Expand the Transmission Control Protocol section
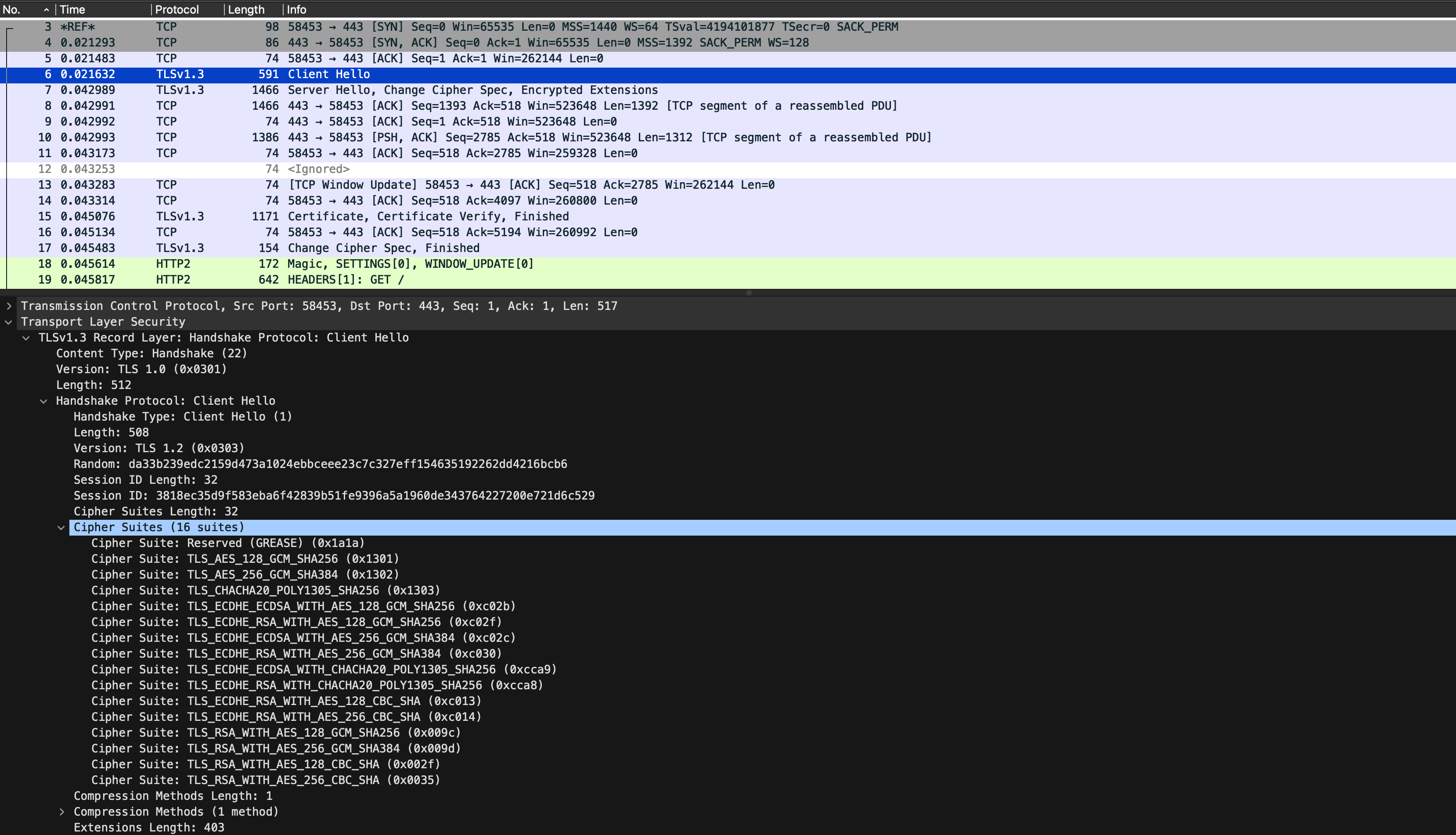1456x835 pixels. click(9, 306)
